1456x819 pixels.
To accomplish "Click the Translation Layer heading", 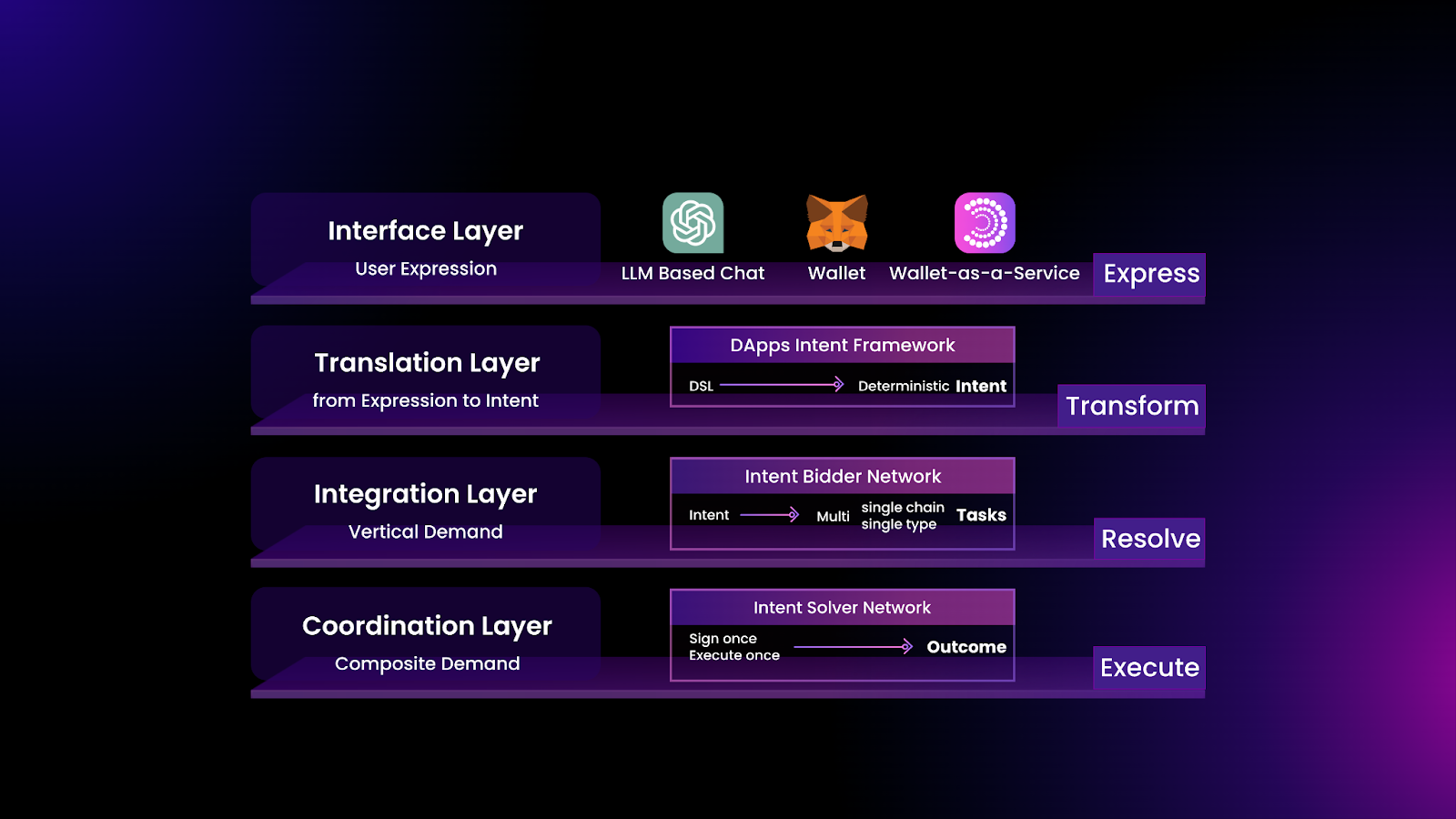I will point(427,363).
